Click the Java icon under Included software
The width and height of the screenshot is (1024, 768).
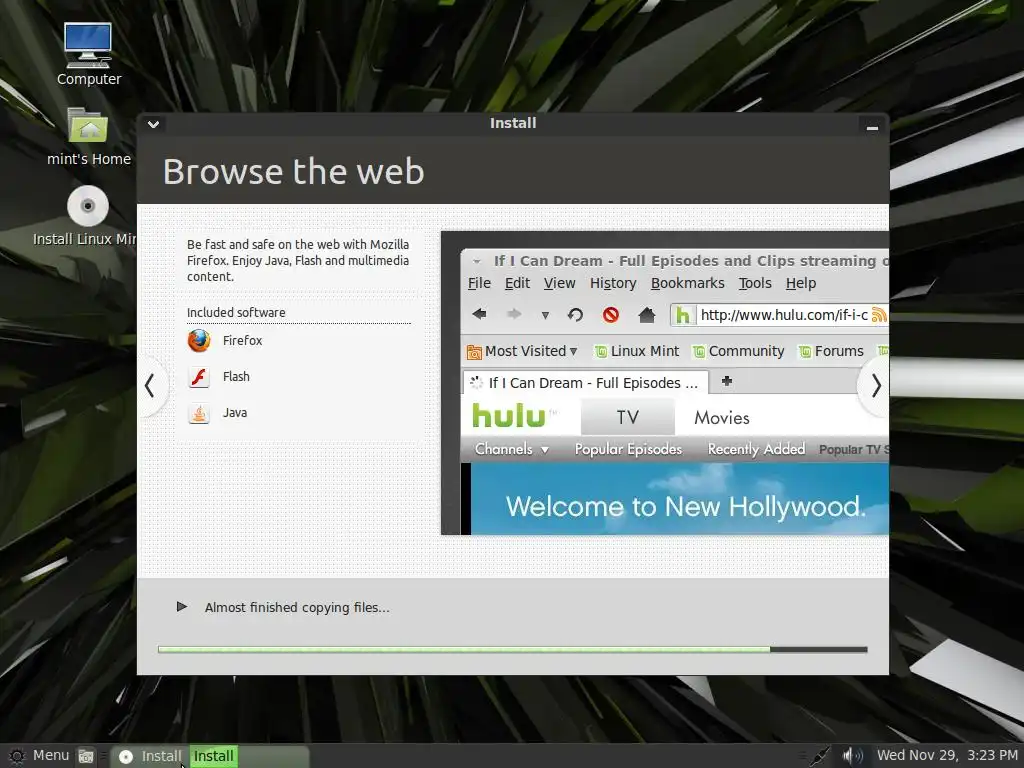(x=199, y=413)
